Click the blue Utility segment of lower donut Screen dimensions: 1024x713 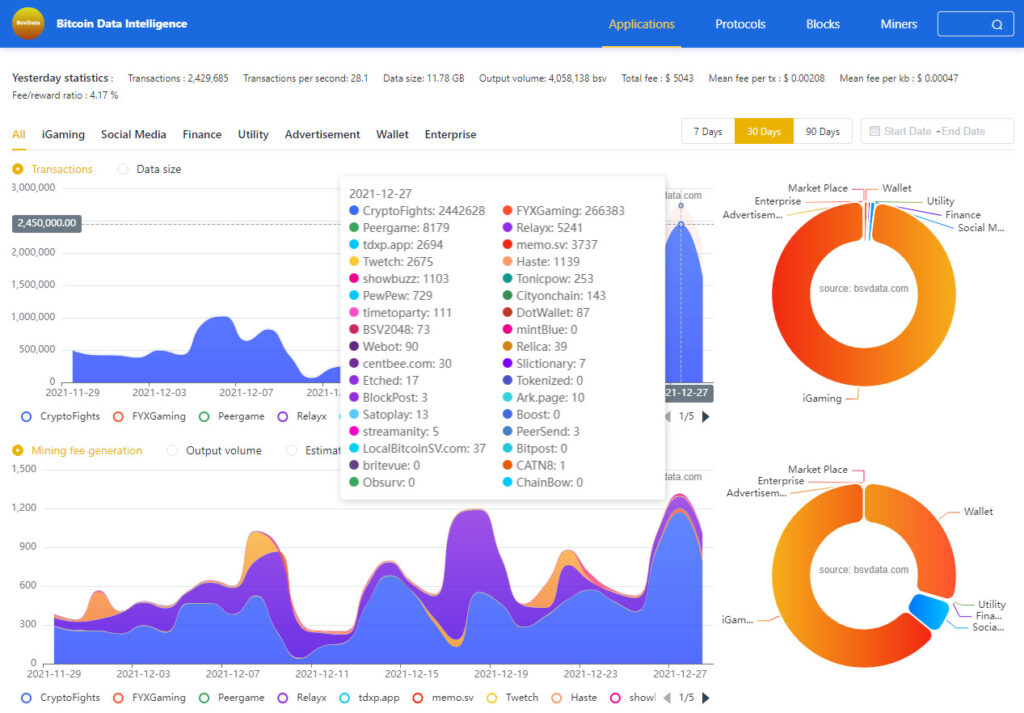[x=929, y=611]
